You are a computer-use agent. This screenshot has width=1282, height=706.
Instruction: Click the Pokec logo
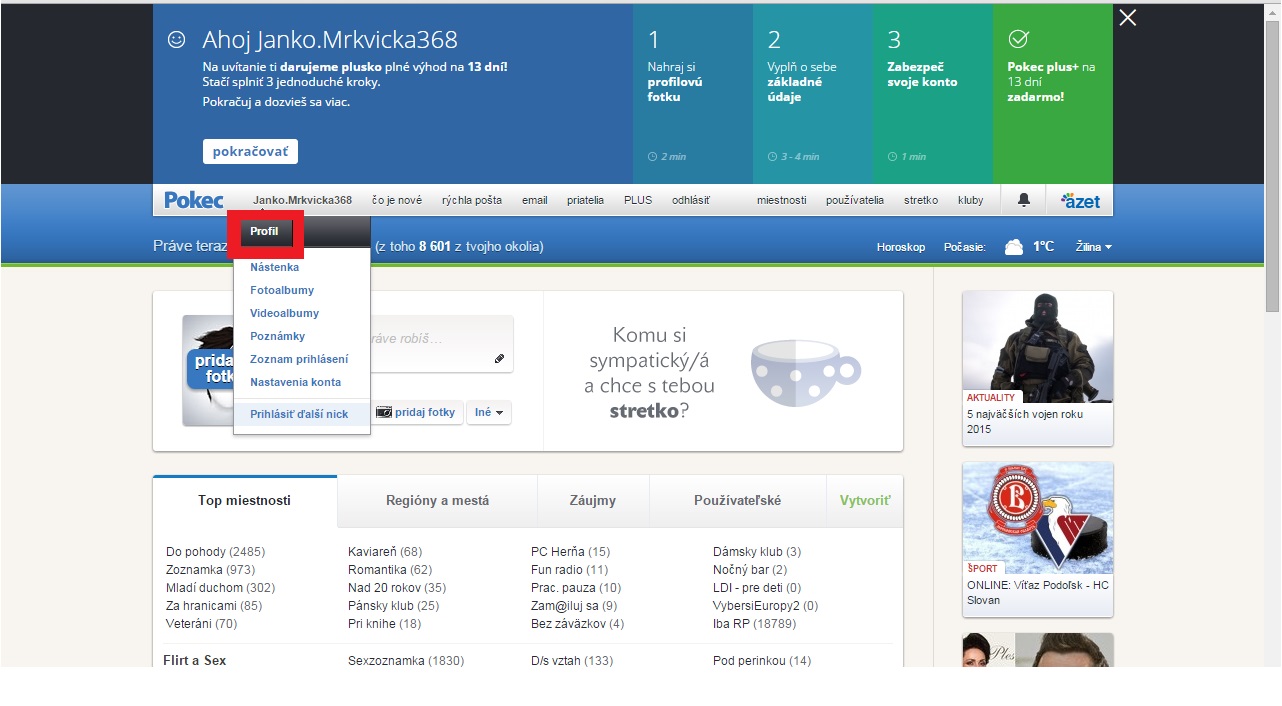[x=194, y=200]
